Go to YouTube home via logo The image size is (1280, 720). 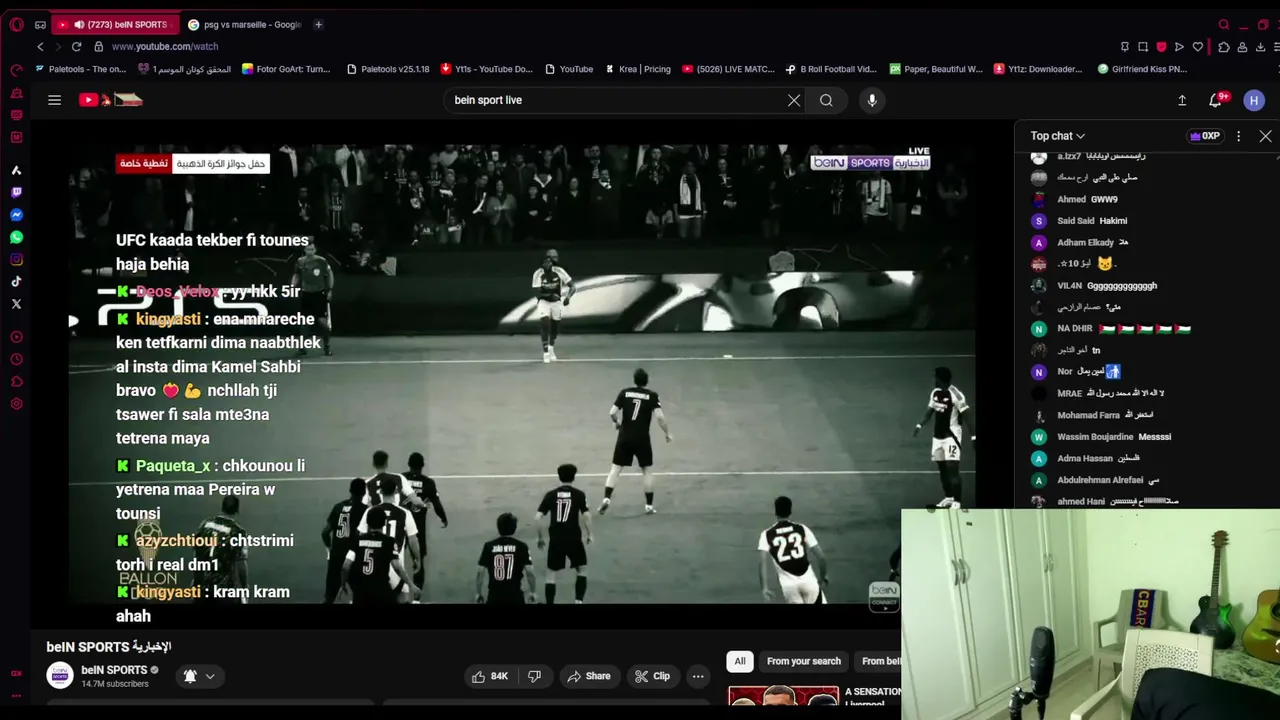(x=110, y=100)
